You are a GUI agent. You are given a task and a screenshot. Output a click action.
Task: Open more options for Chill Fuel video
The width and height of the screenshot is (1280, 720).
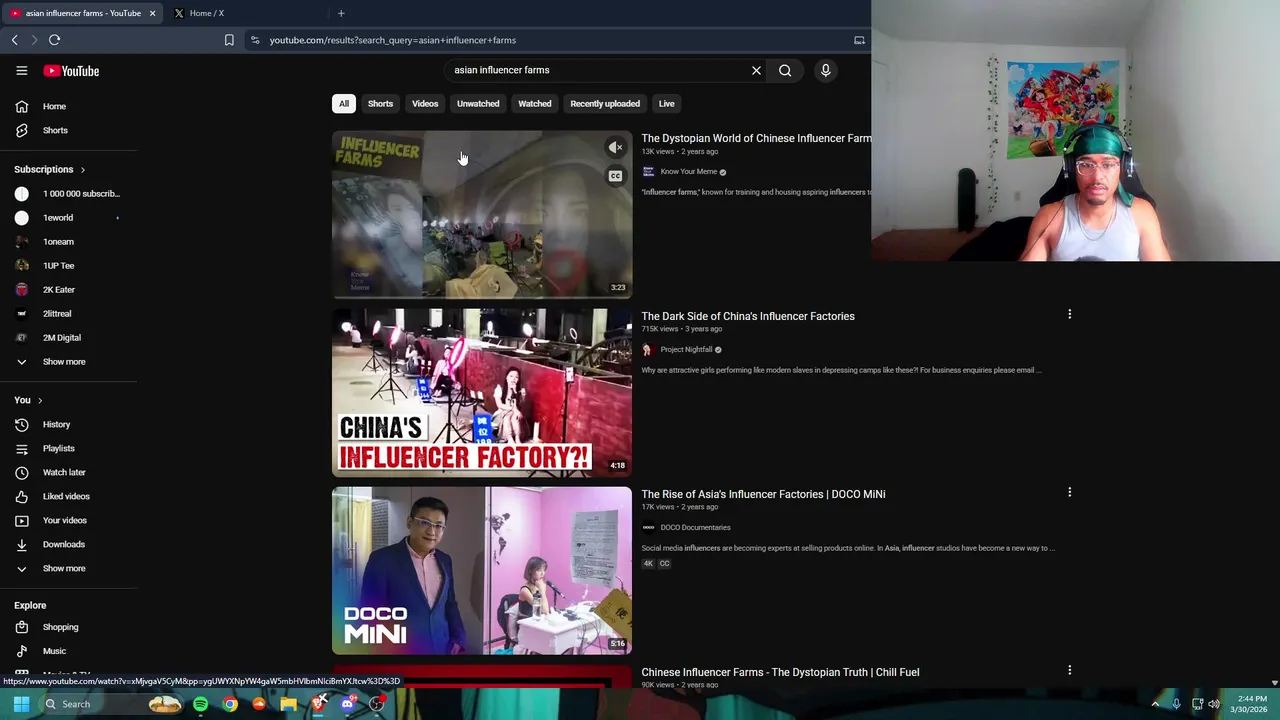[1069, 670]
